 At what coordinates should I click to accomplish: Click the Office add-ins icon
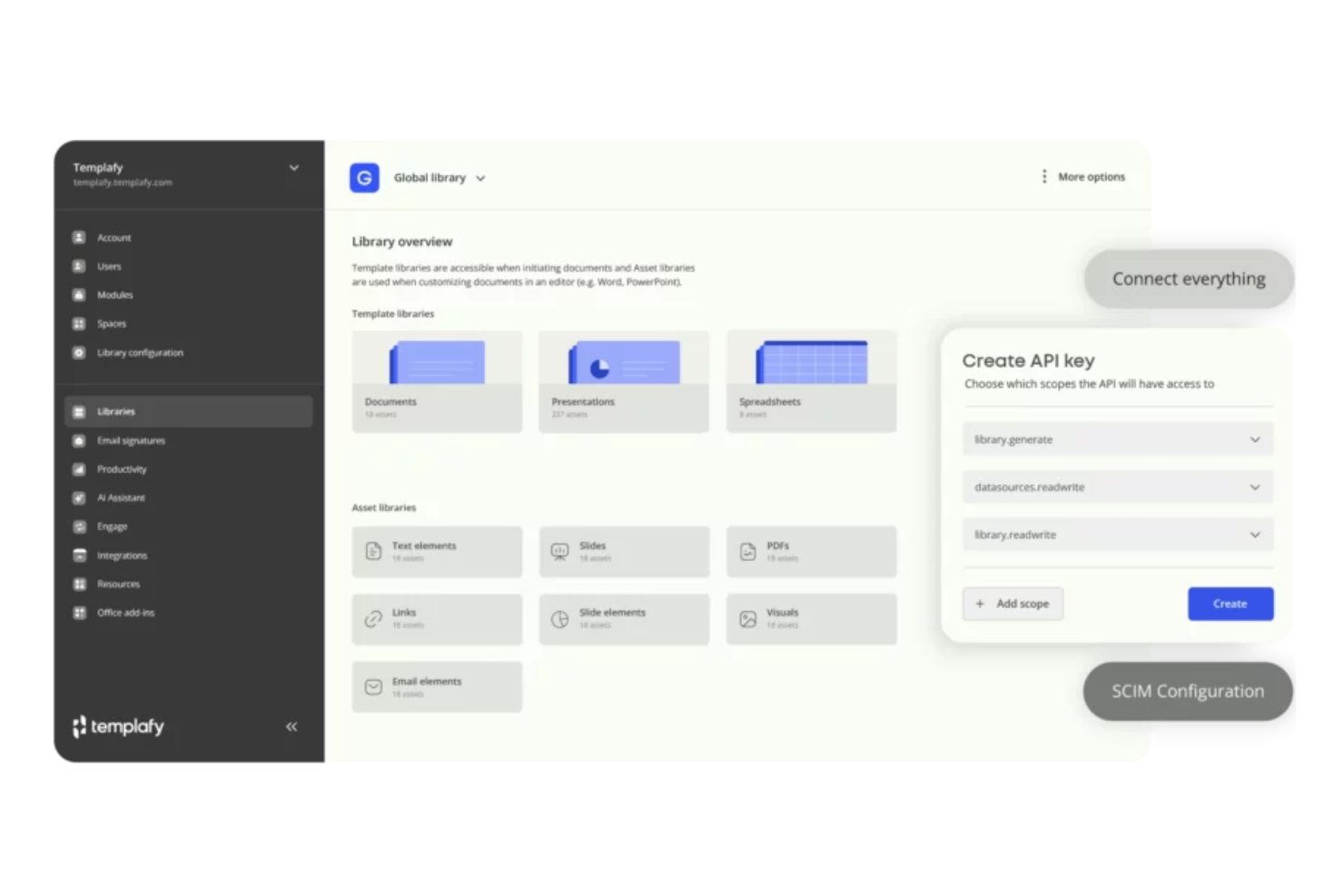click(x=79, y=613)
